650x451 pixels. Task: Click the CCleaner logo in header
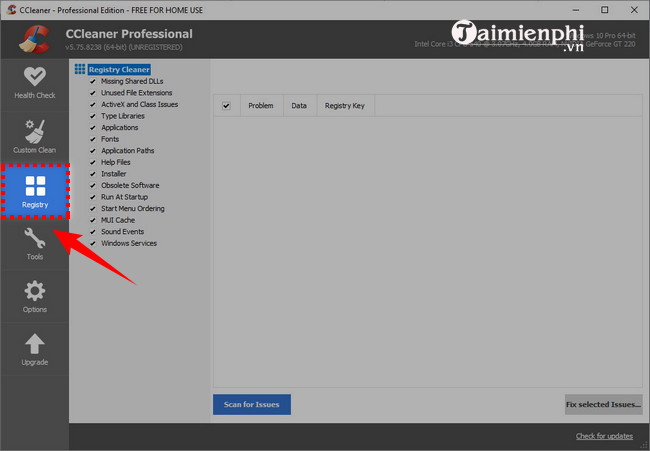click(x=34, y=40)
